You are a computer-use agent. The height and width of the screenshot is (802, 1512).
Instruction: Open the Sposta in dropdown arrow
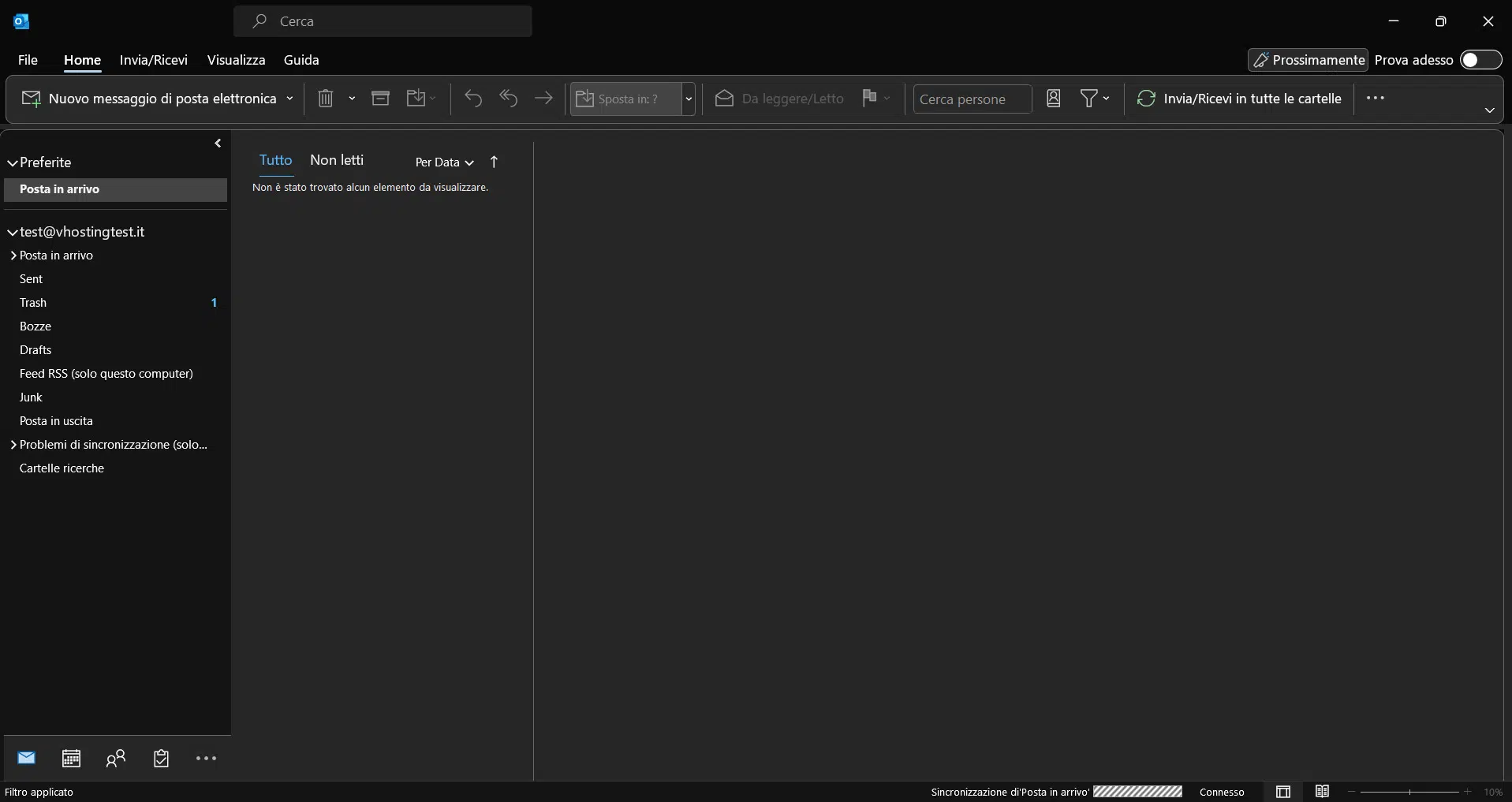[689, 99]
